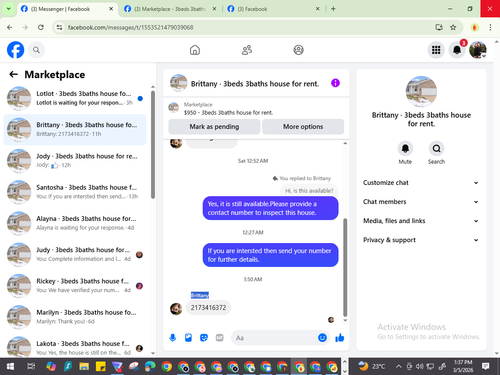Choose a GIF from the GIF icon

[x=219, y=338]
